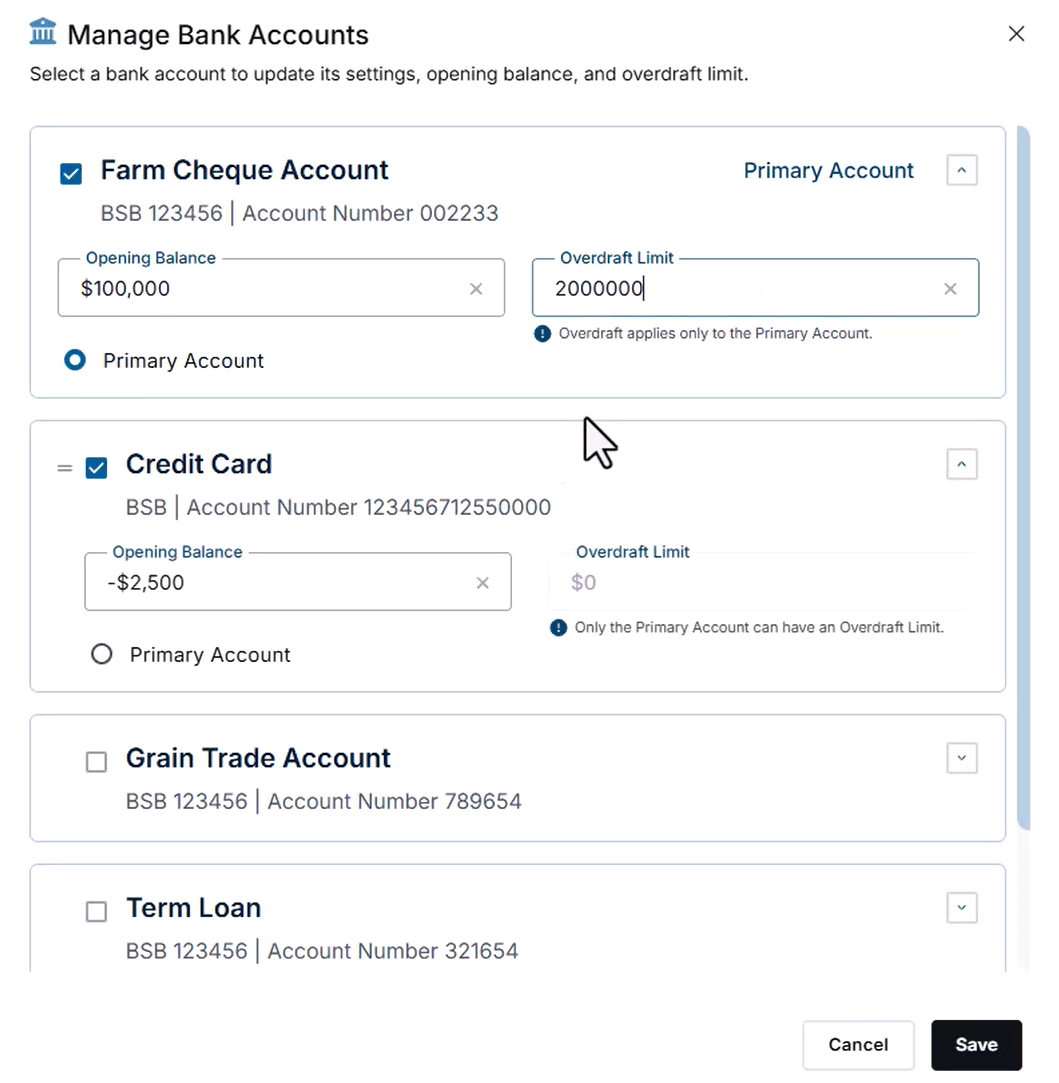Collapse the Credit Card card
The image size is (1059, 1083).
(x=962, y=464)
